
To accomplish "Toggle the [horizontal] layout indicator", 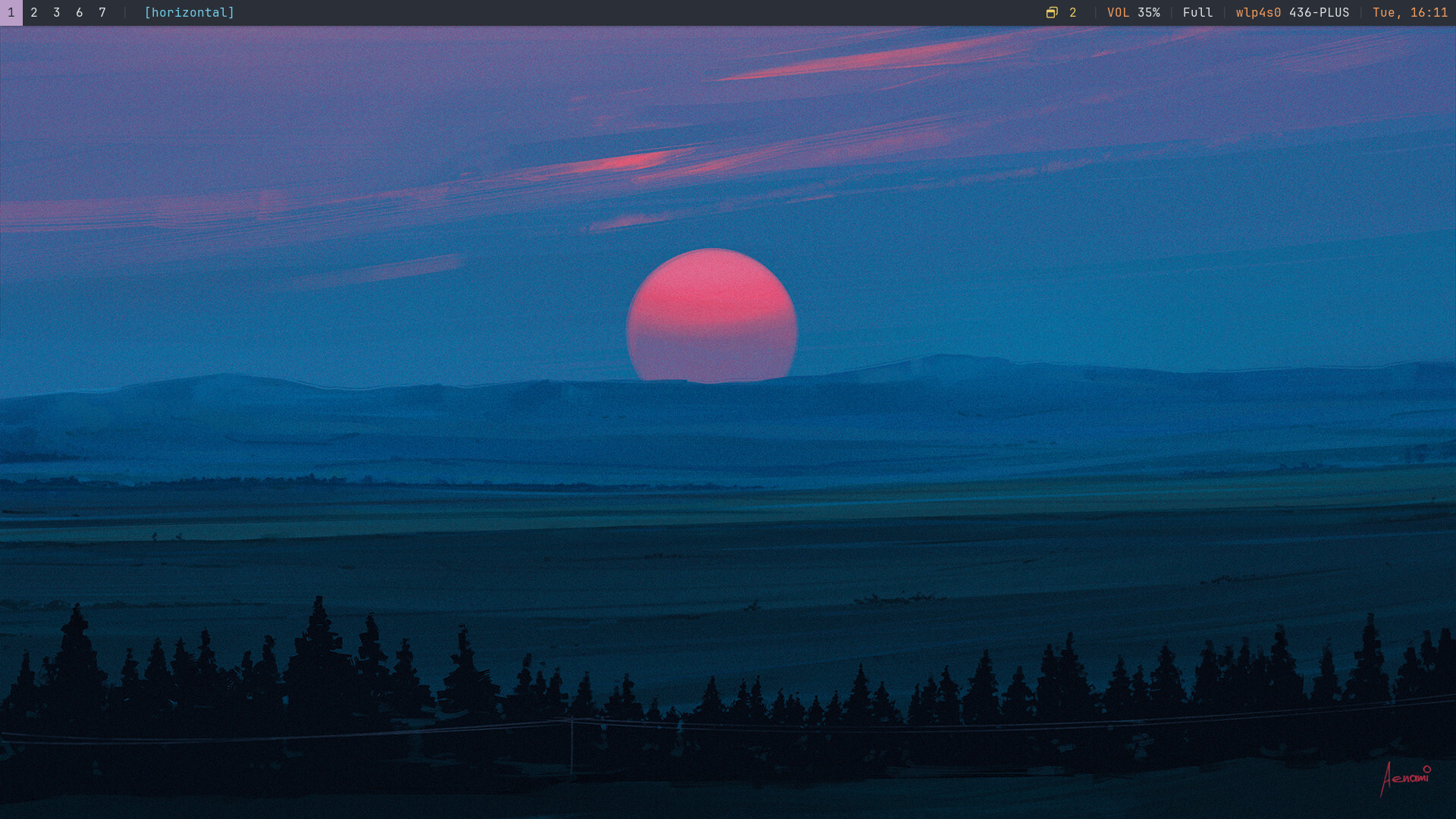I will 190,13.
